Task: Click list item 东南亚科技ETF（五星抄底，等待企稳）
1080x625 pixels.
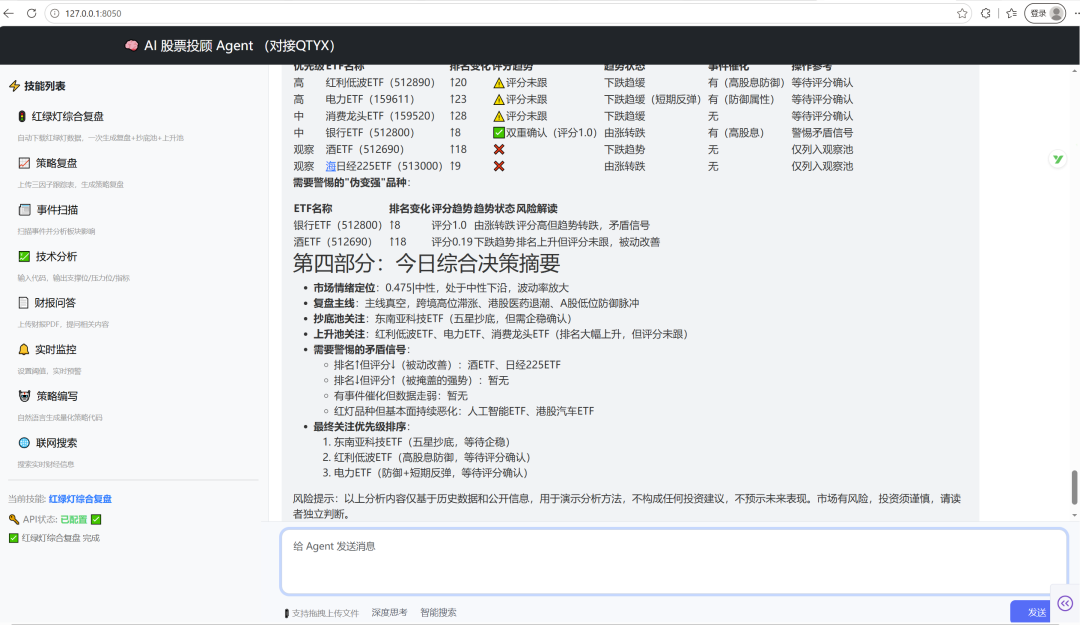Action: point(422,442)
